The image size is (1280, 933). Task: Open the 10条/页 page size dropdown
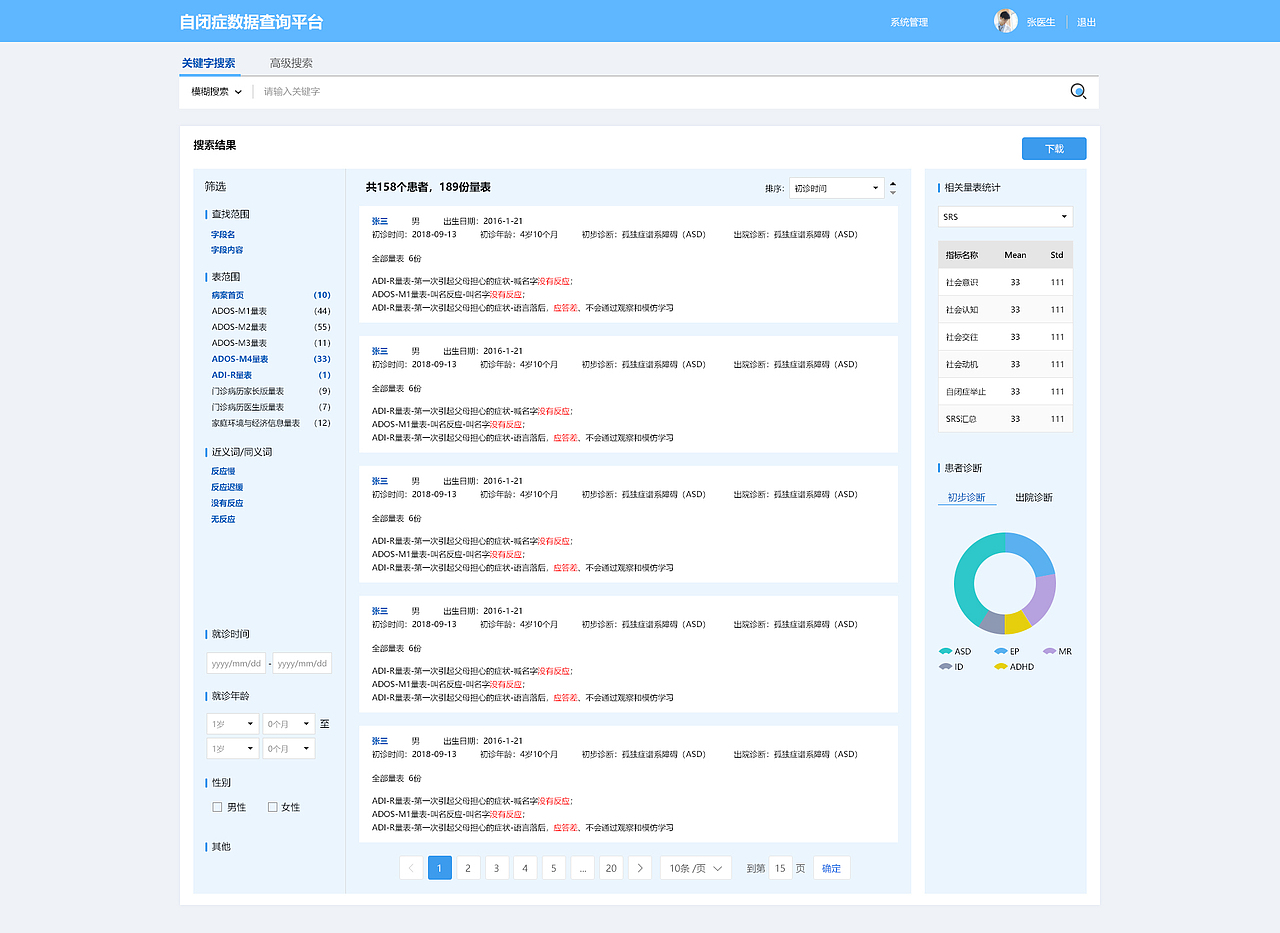[x=695, y=868]
